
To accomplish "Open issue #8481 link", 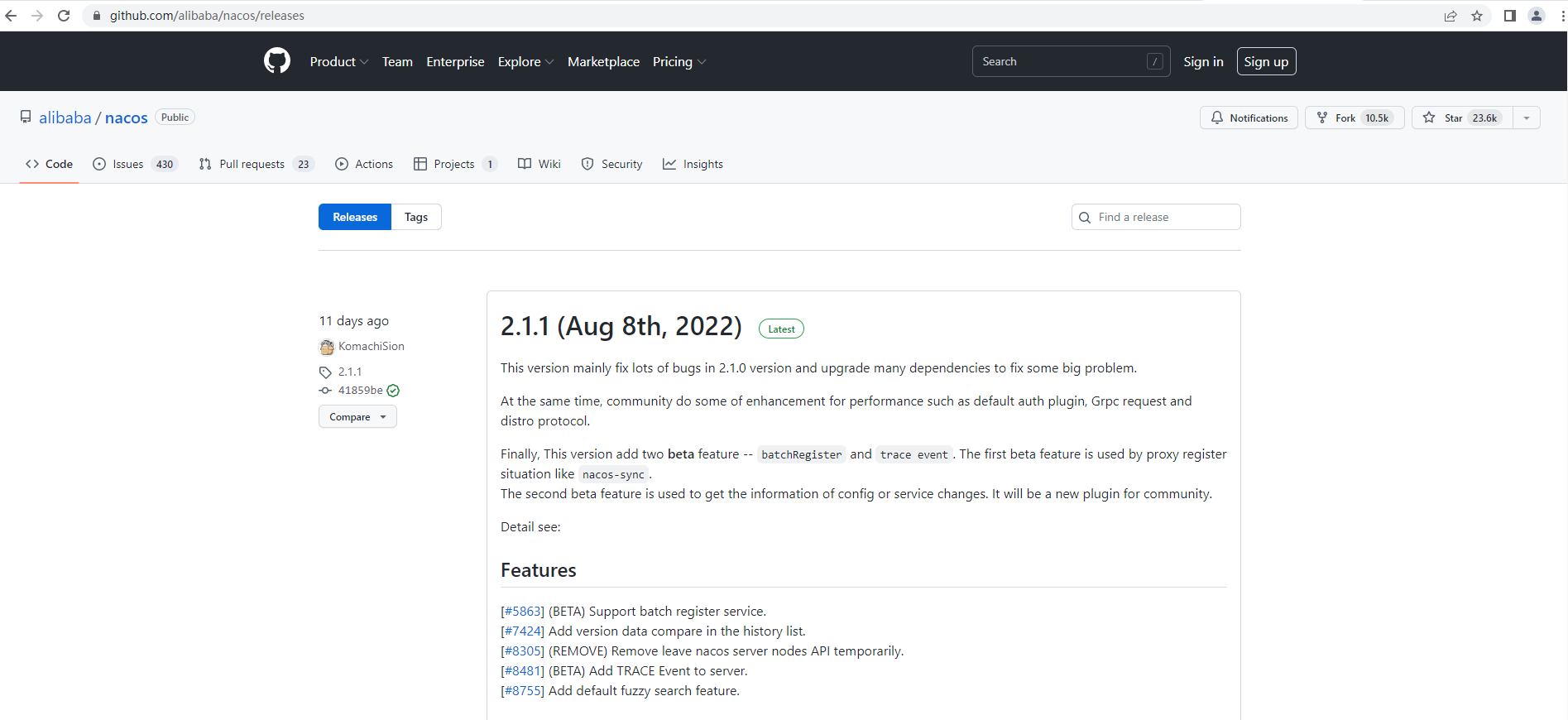I will coord(525,671).
